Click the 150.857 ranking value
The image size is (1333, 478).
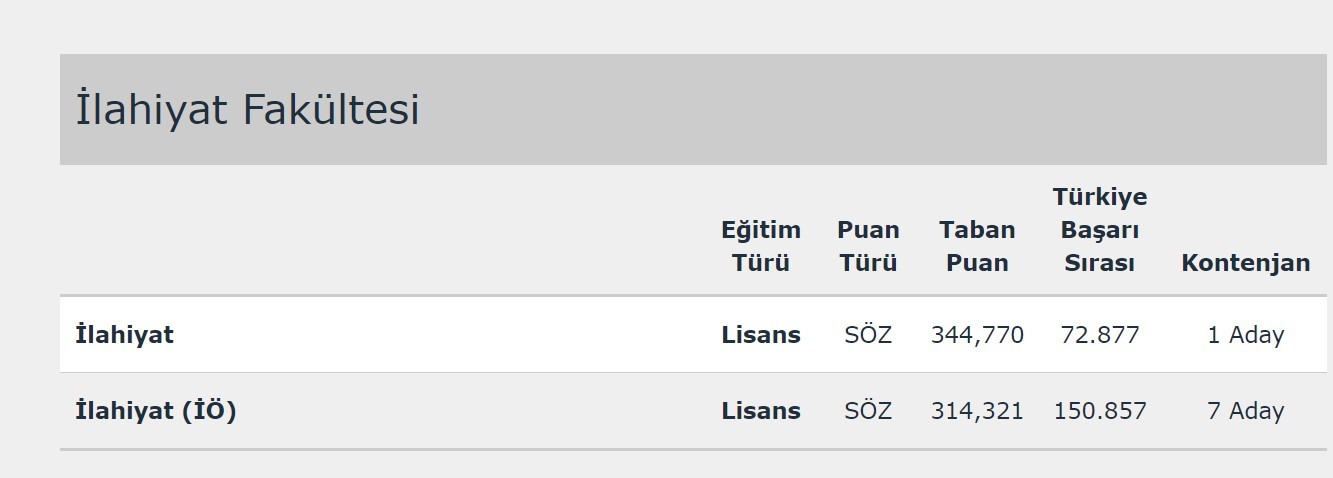coord(1099,411)
